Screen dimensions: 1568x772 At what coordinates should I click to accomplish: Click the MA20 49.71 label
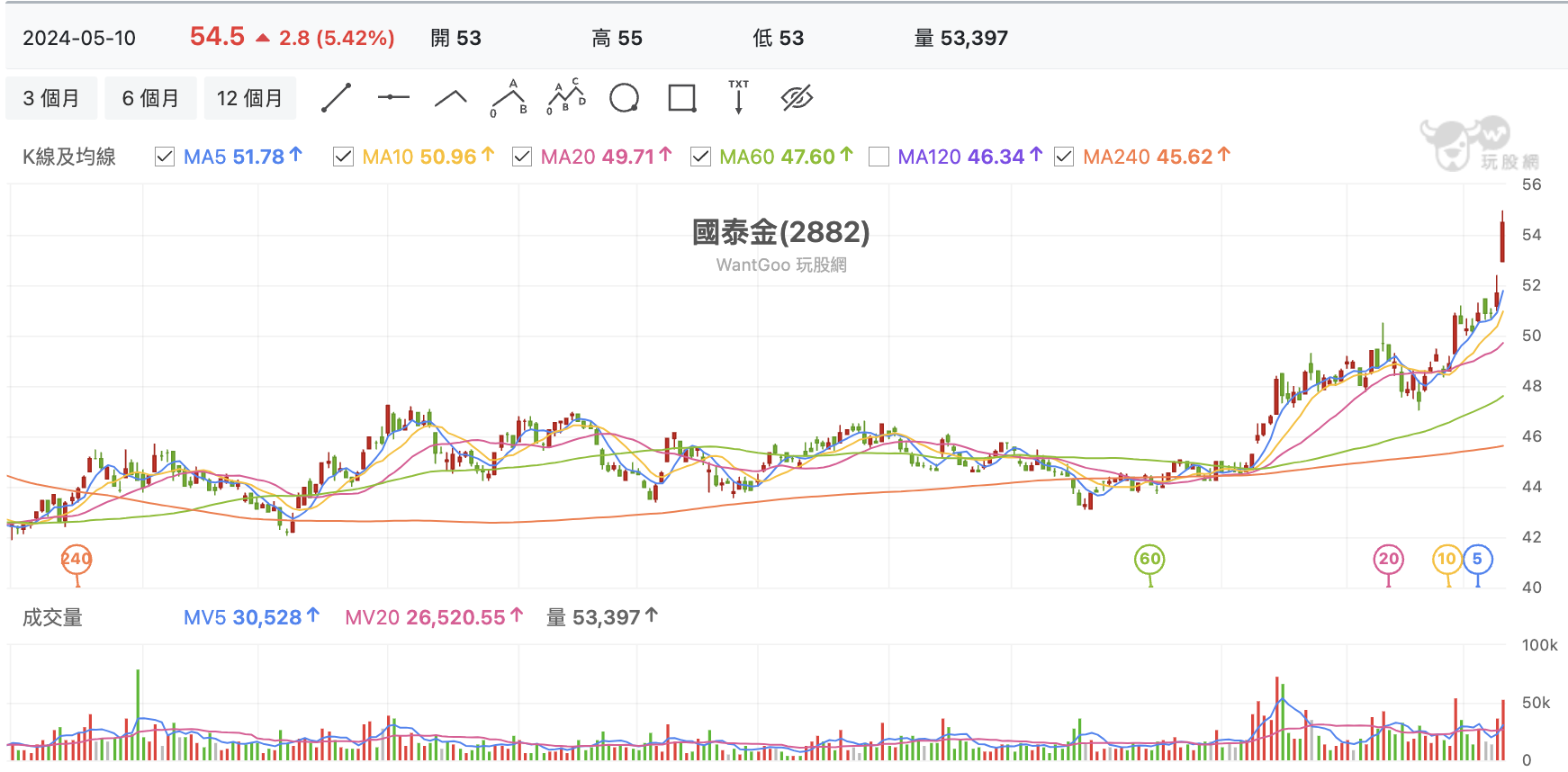pos(607,157)
